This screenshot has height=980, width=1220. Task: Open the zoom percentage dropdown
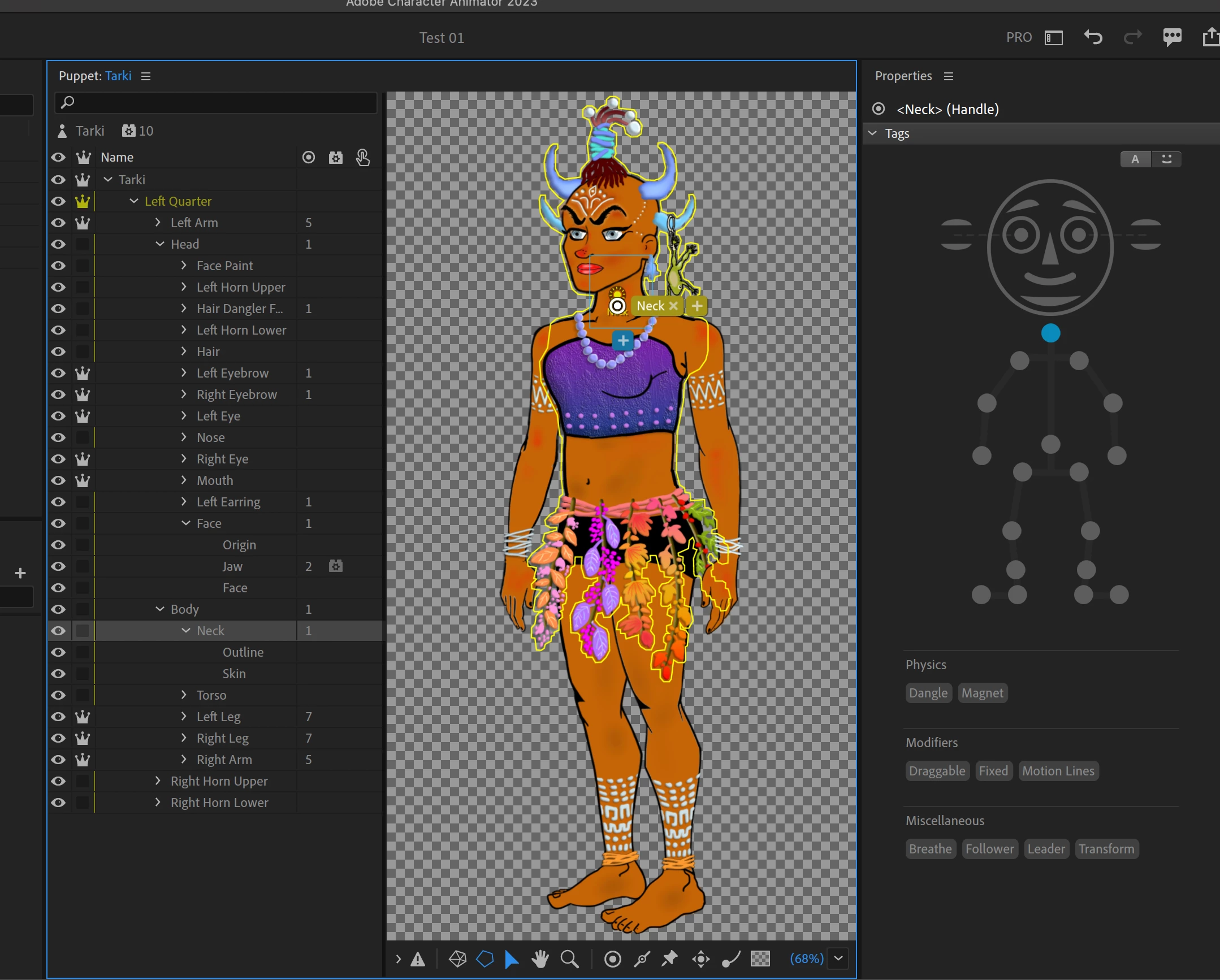(838, 959)
